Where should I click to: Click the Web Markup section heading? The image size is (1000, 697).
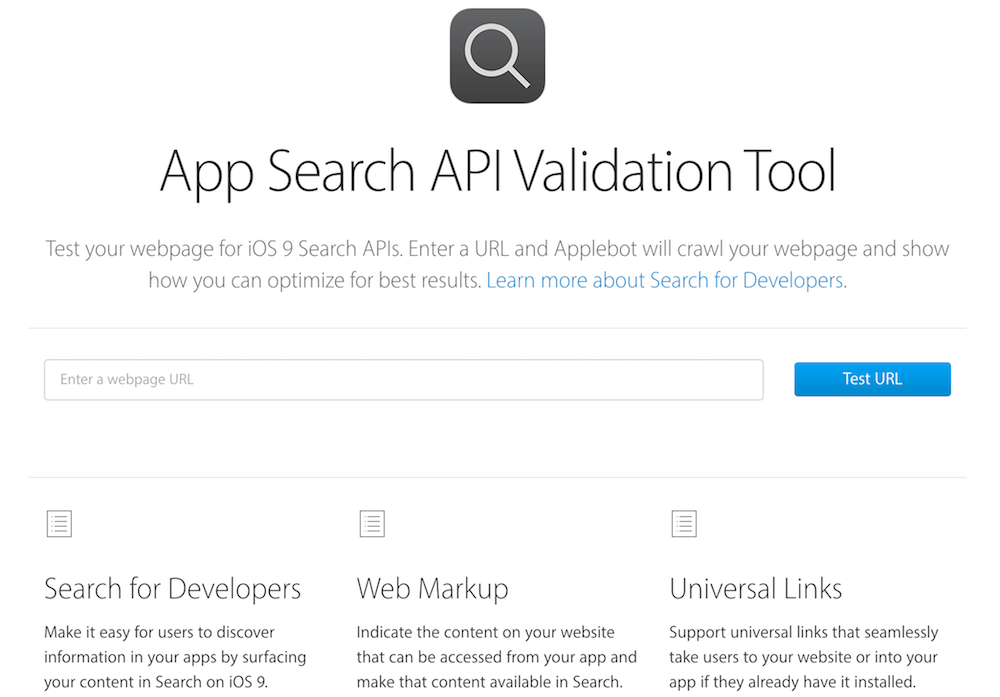[432, 589]
